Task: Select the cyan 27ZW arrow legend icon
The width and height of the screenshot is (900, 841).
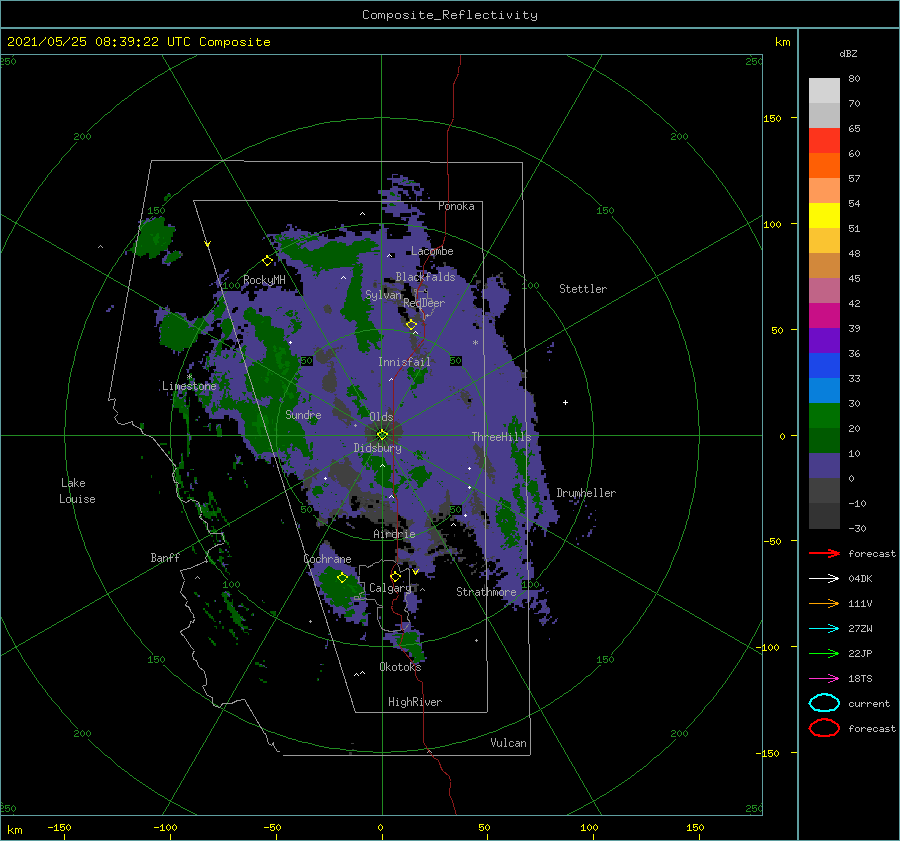Action: click(824, 629)
